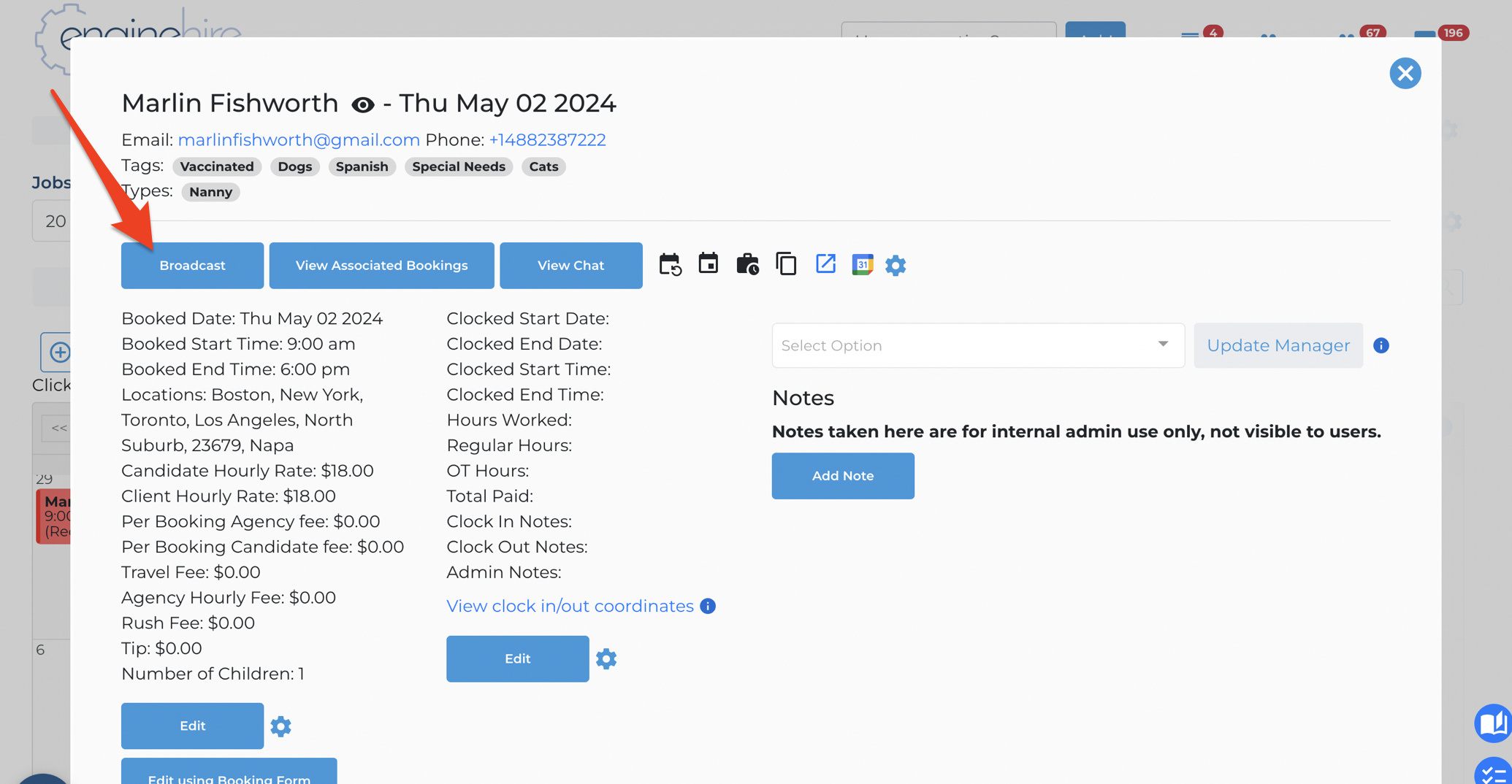1512x784 pixels.
Task: Open booking in new window icon
Action: tap(825, 264)
